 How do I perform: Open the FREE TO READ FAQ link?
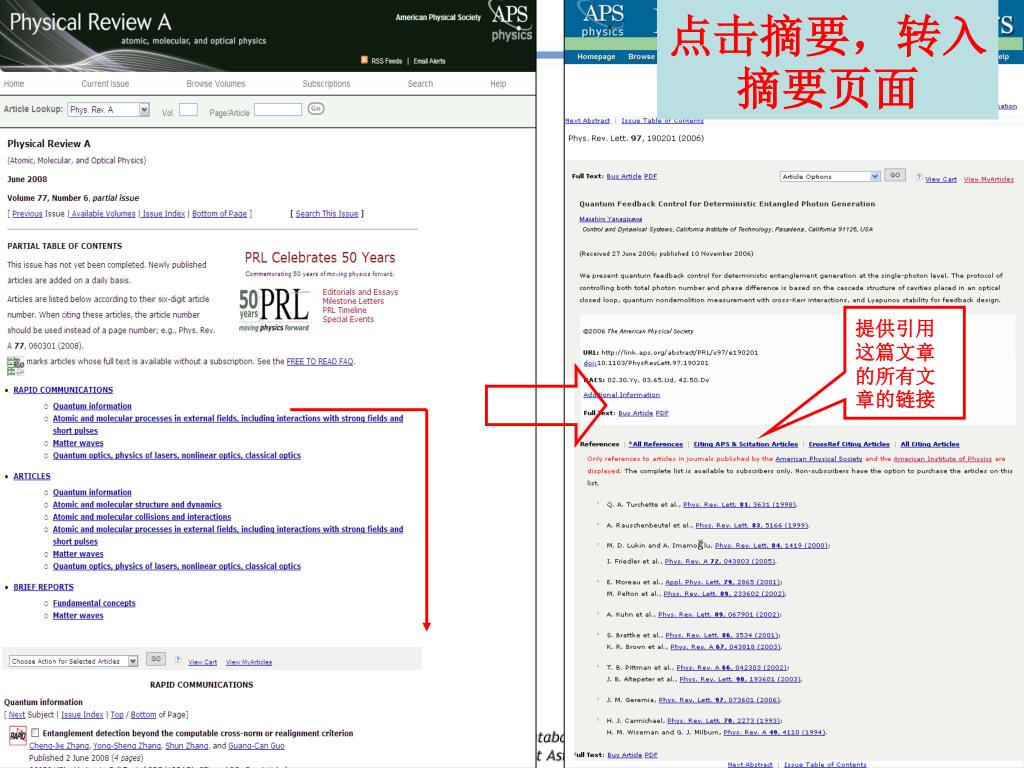click(x=320, y=361)
